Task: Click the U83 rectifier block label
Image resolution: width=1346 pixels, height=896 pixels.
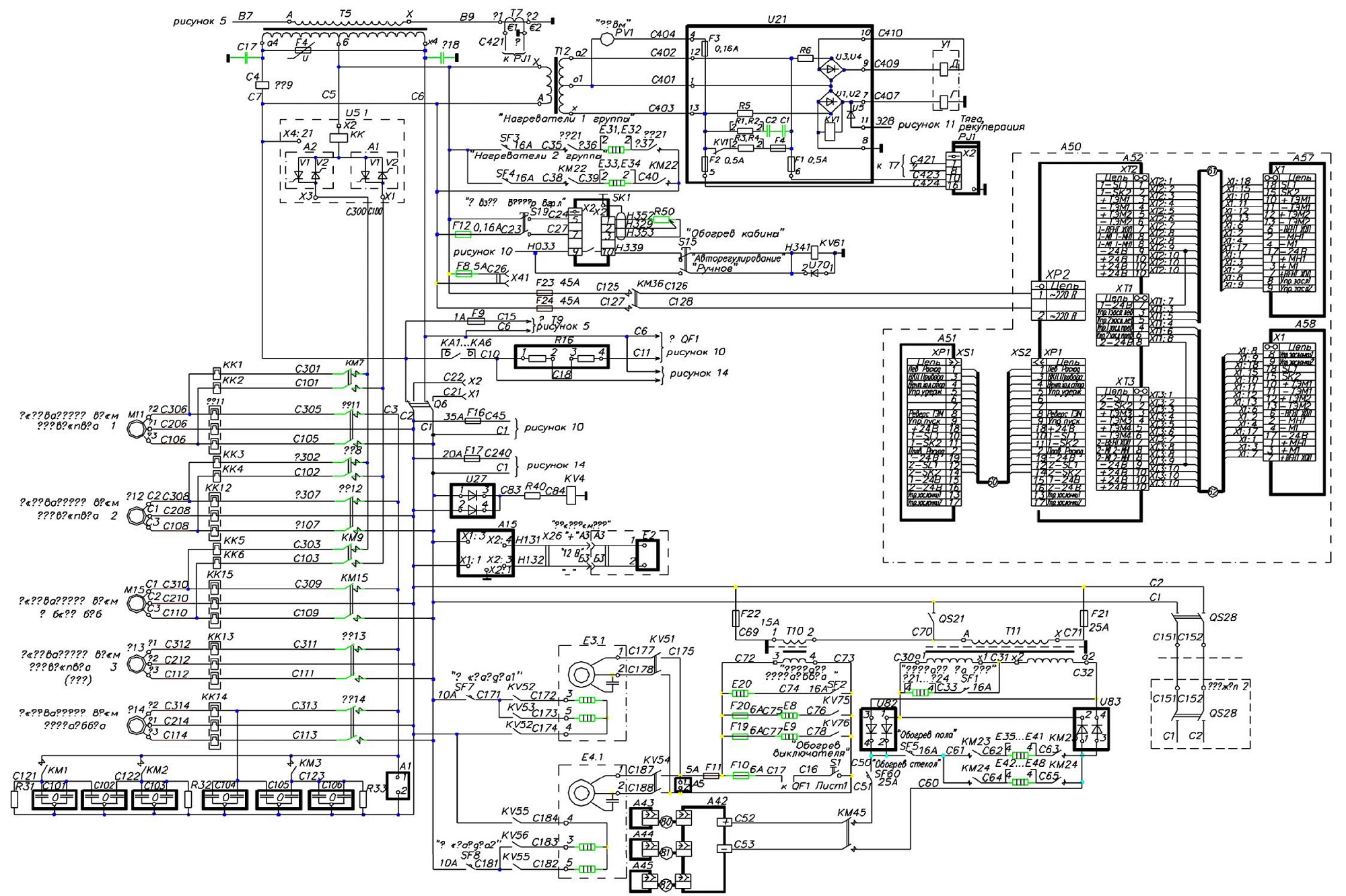Action: coord(1110,701)
